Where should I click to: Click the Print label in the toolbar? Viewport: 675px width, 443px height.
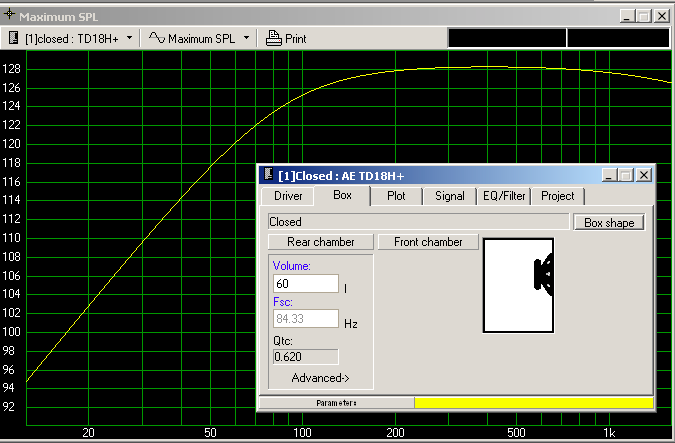click(x=296, y=39)
